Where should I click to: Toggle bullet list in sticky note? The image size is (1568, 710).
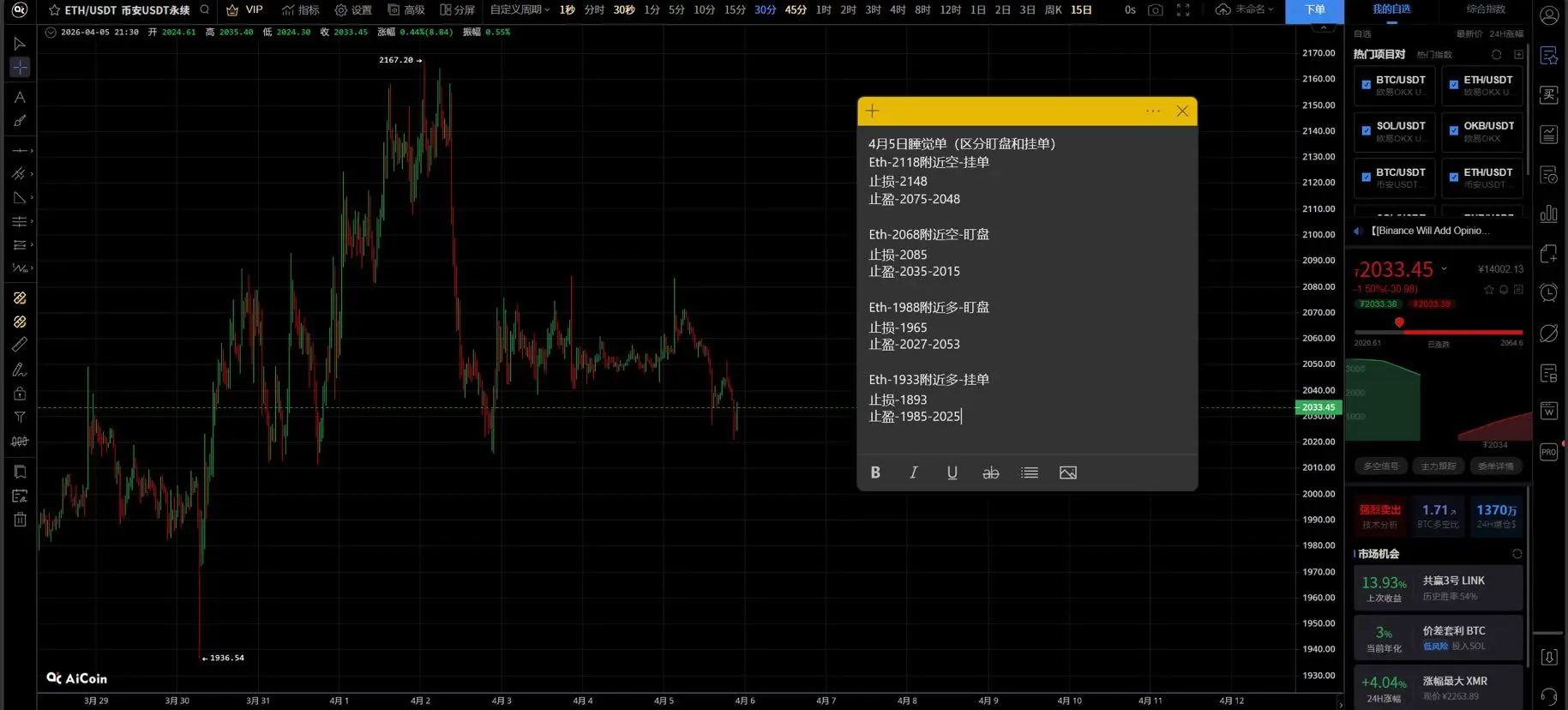(1030, 472)
